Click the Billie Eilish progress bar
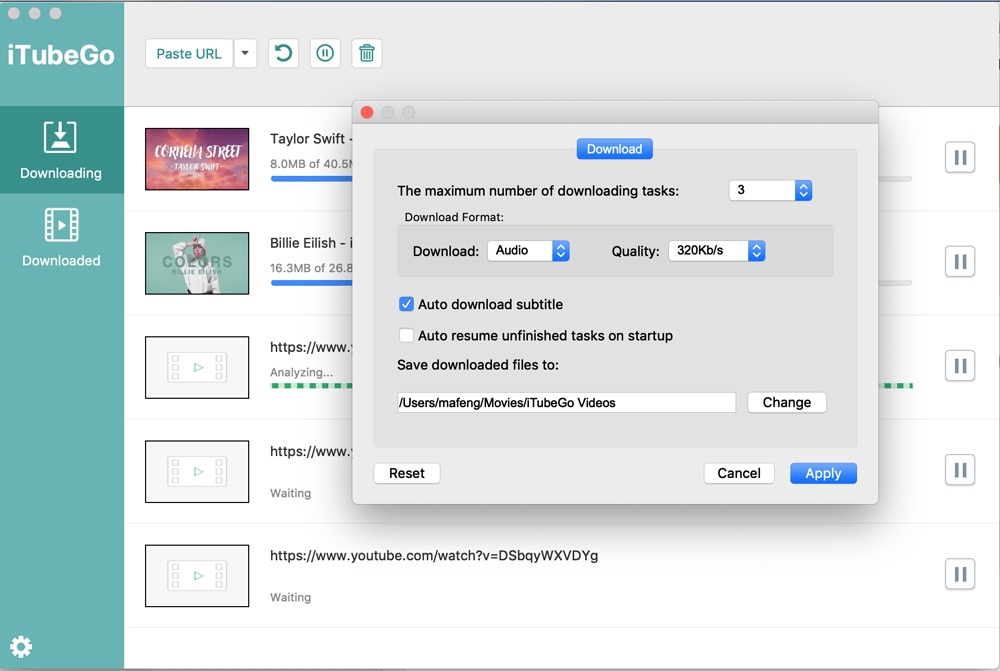The height and width of the screenshot is (671, 1000). tap(311, 283)
